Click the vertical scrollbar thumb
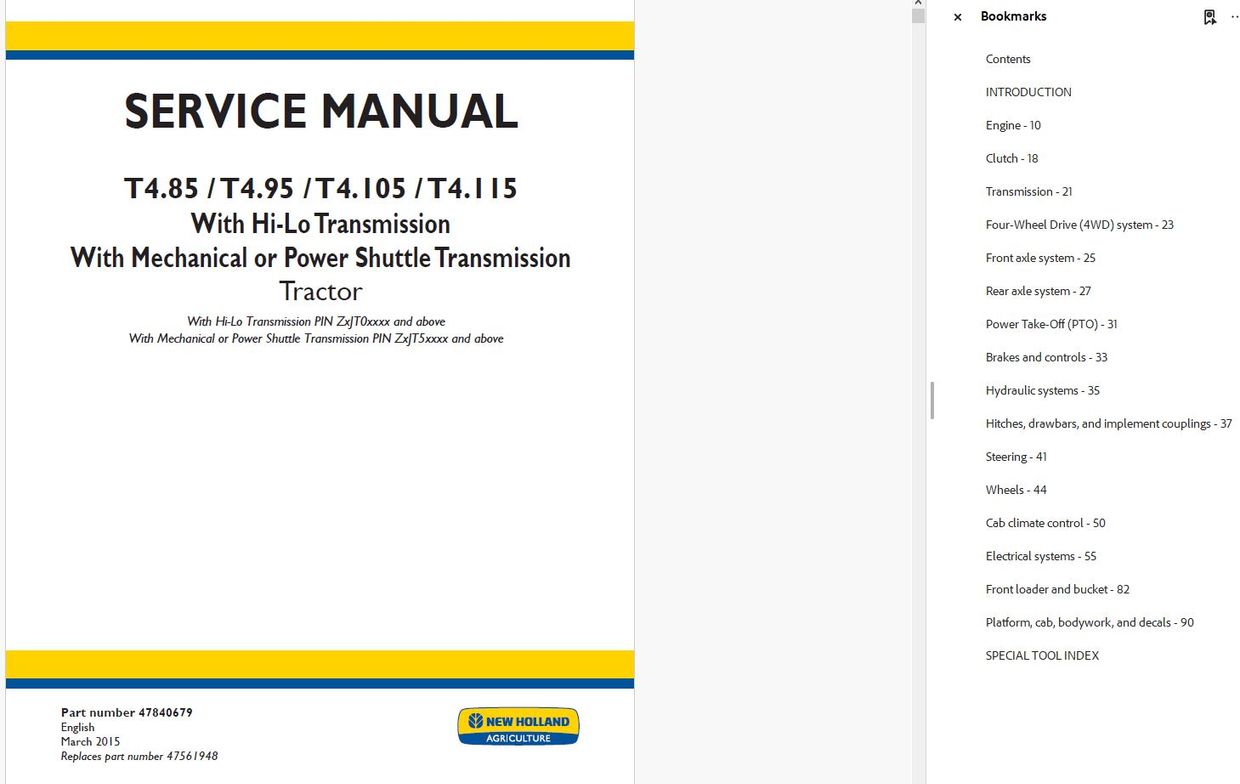The height and width of the screenshot is (784, 1240). coord(918,16)
